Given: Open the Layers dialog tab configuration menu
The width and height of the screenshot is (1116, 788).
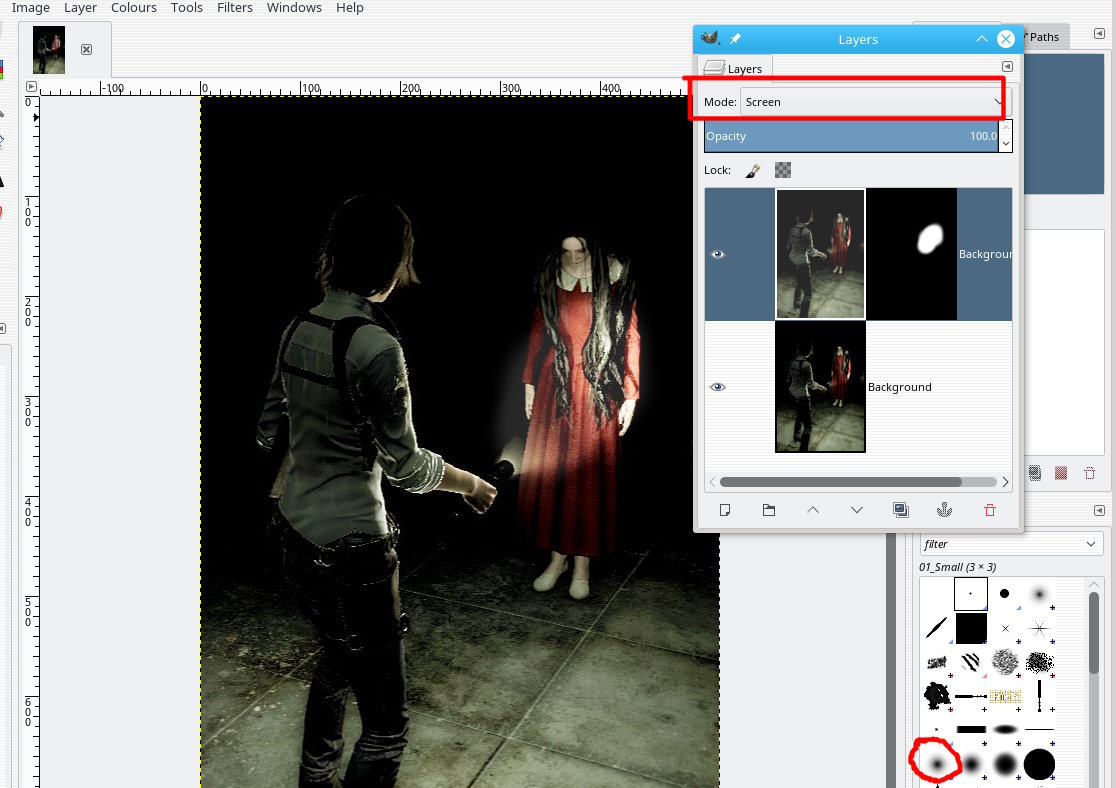Looking at the screenshot, I should click(1007, 66).
